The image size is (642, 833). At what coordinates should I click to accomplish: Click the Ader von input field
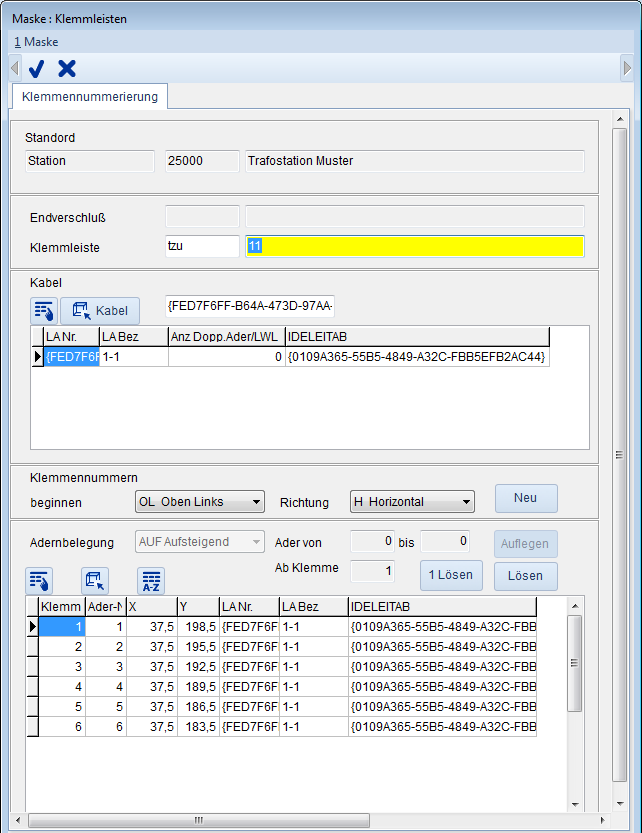pyautogui.click(x=372, y=541)
